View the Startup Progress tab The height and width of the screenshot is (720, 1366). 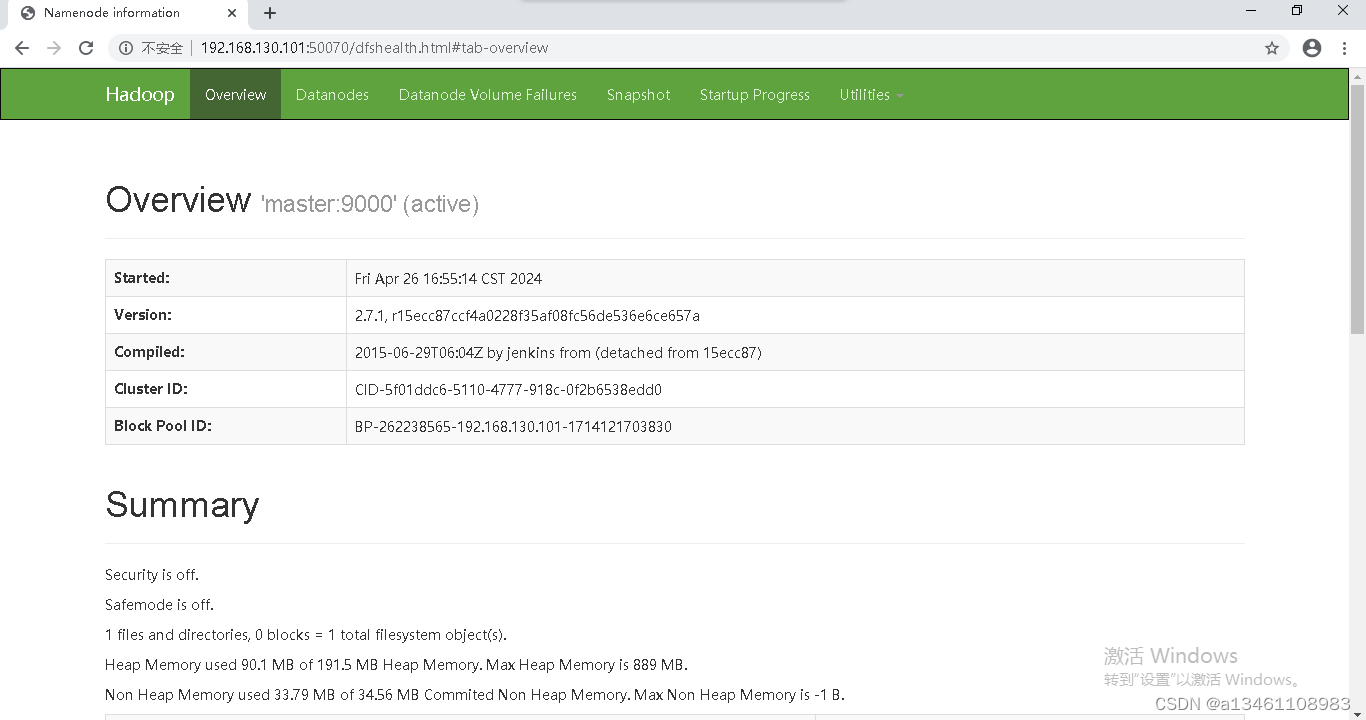point(755,94)
